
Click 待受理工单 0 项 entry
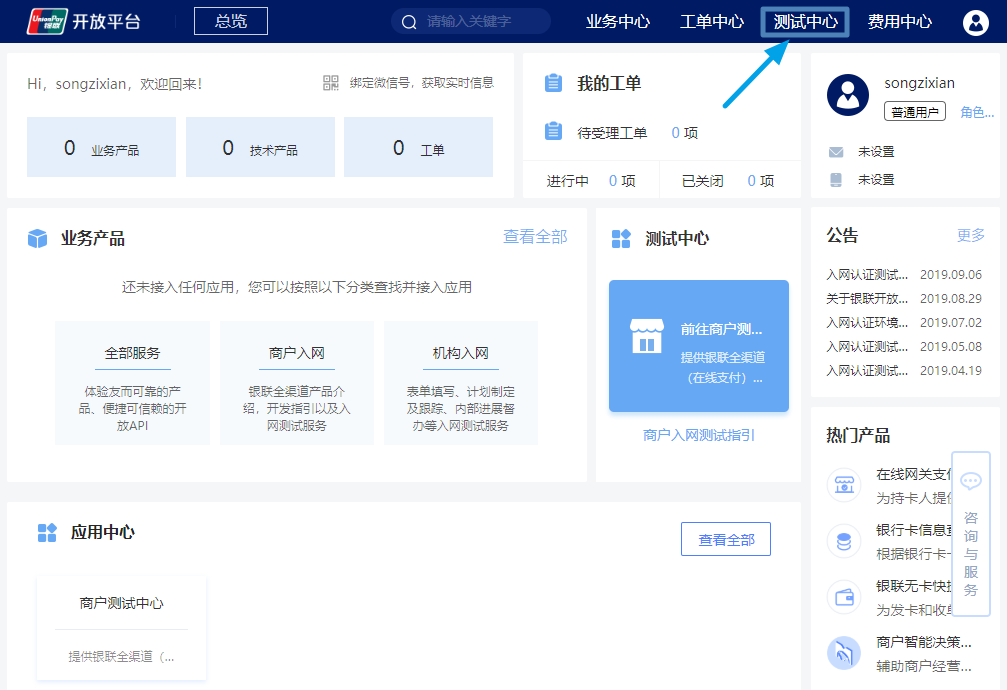[x=637, y=133]
